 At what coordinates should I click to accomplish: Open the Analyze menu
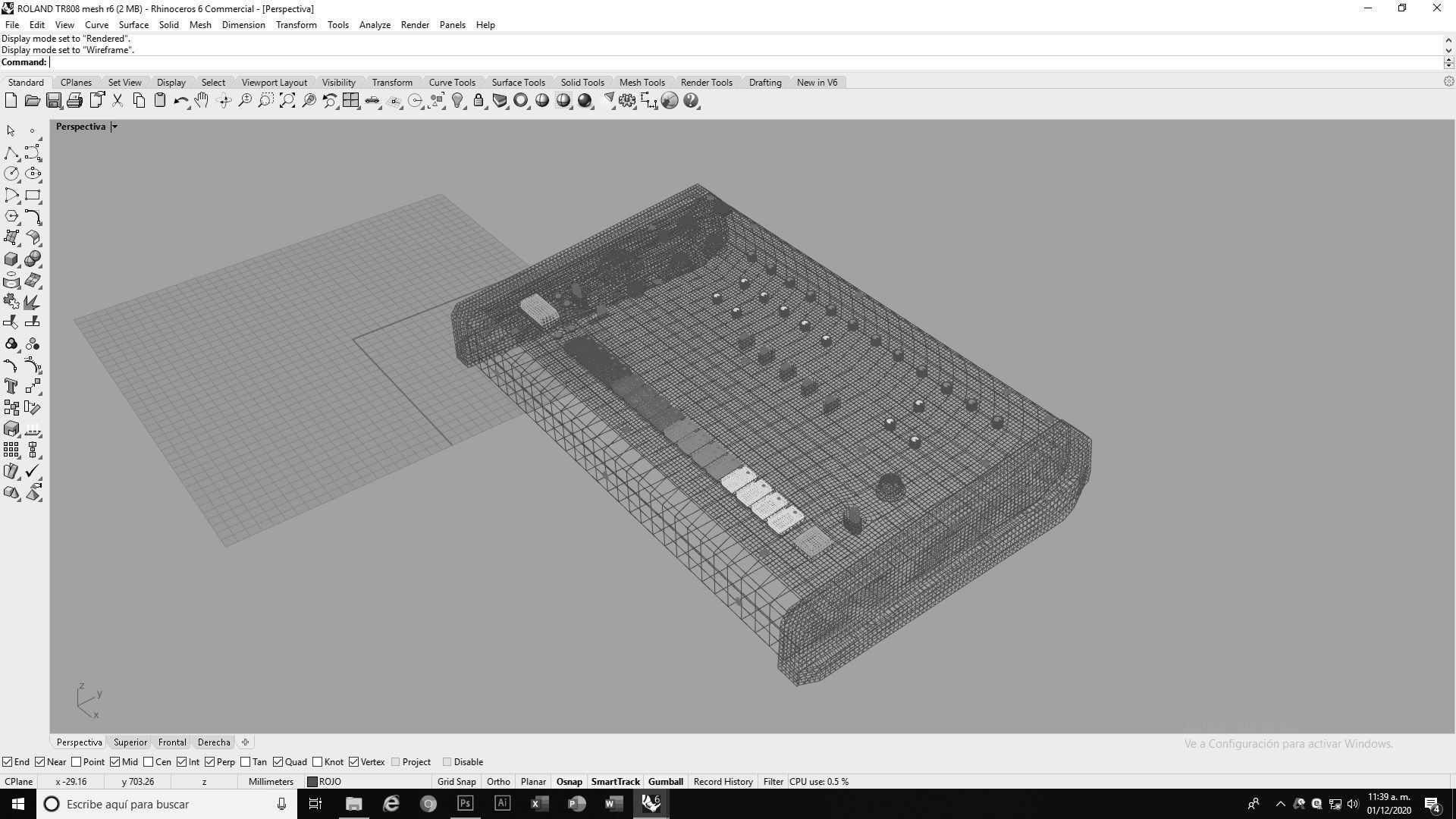(x=375, y=25)
